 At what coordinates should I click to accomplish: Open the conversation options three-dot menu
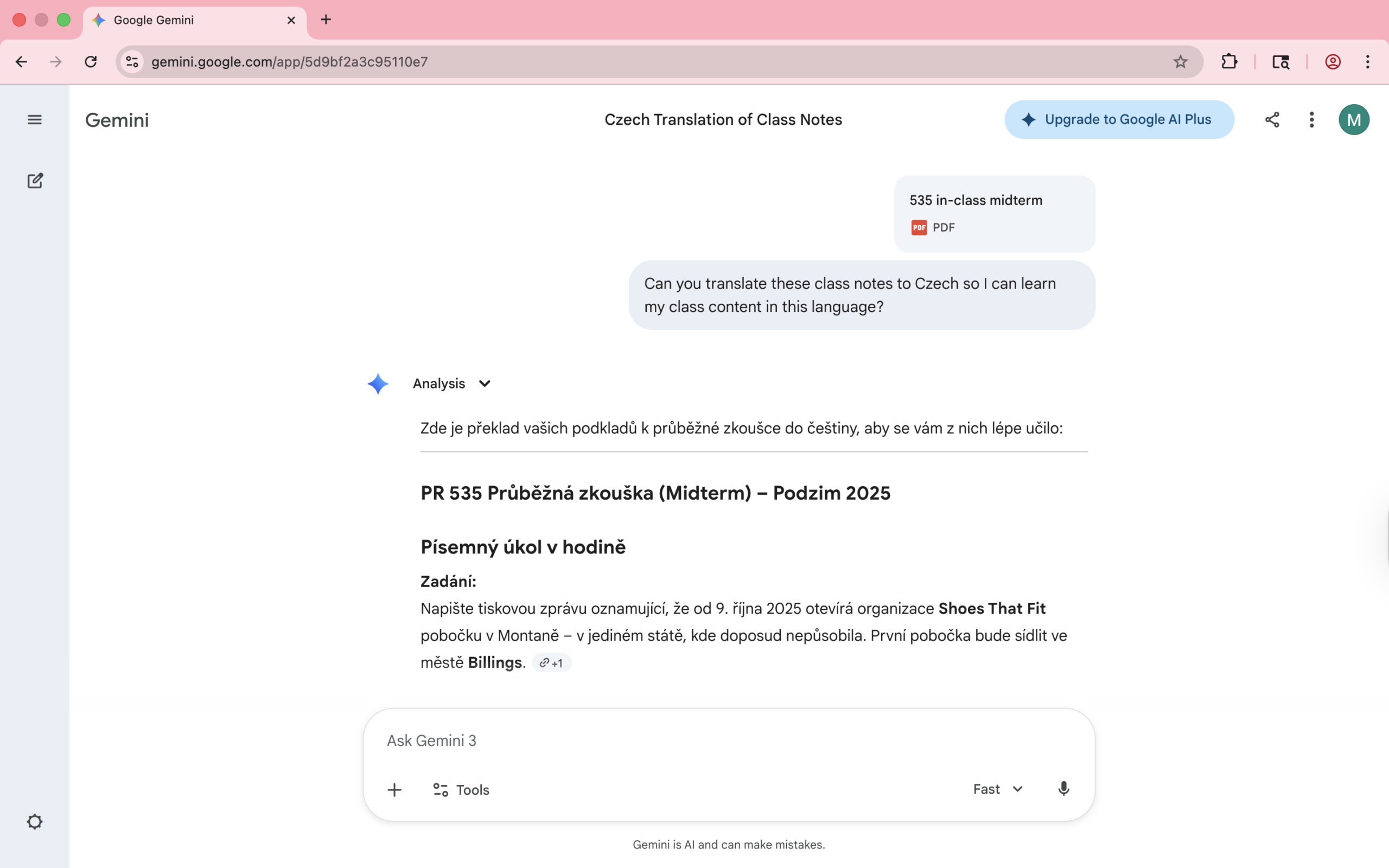pos(1311,119)
